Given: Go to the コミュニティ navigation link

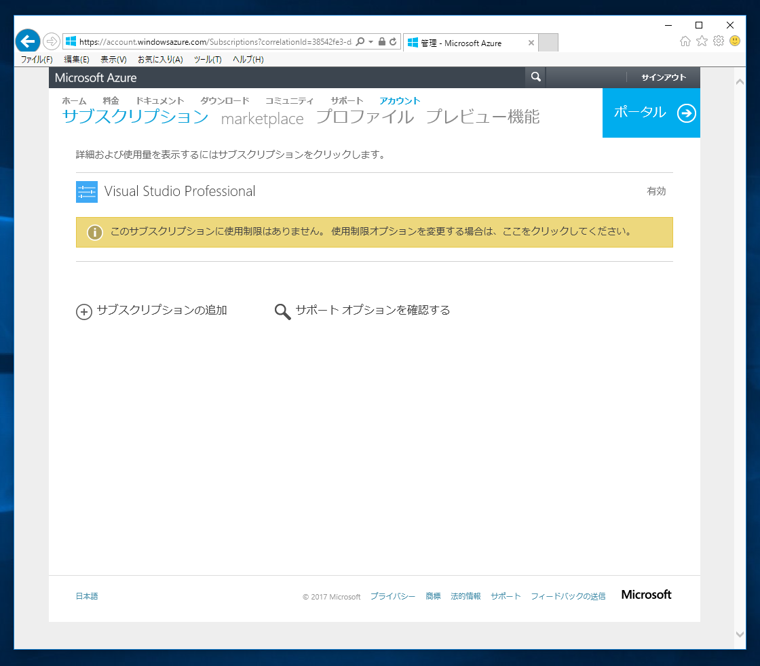Looking at the screenshot, I should pos(289,101).
